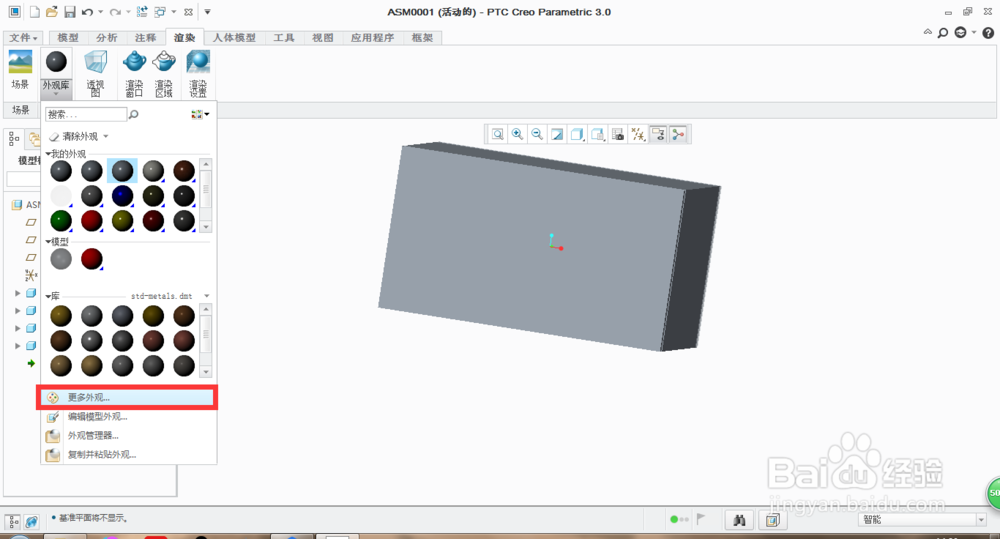The width and height of the screenshot is (1000, 539).
Task: Open the appearance view options dropdown
Action: [x=200, y=114]
